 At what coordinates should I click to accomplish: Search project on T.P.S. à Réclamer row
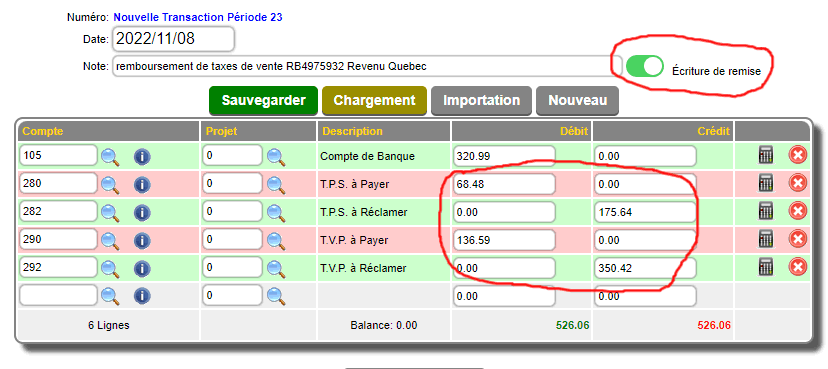[276, 213]
